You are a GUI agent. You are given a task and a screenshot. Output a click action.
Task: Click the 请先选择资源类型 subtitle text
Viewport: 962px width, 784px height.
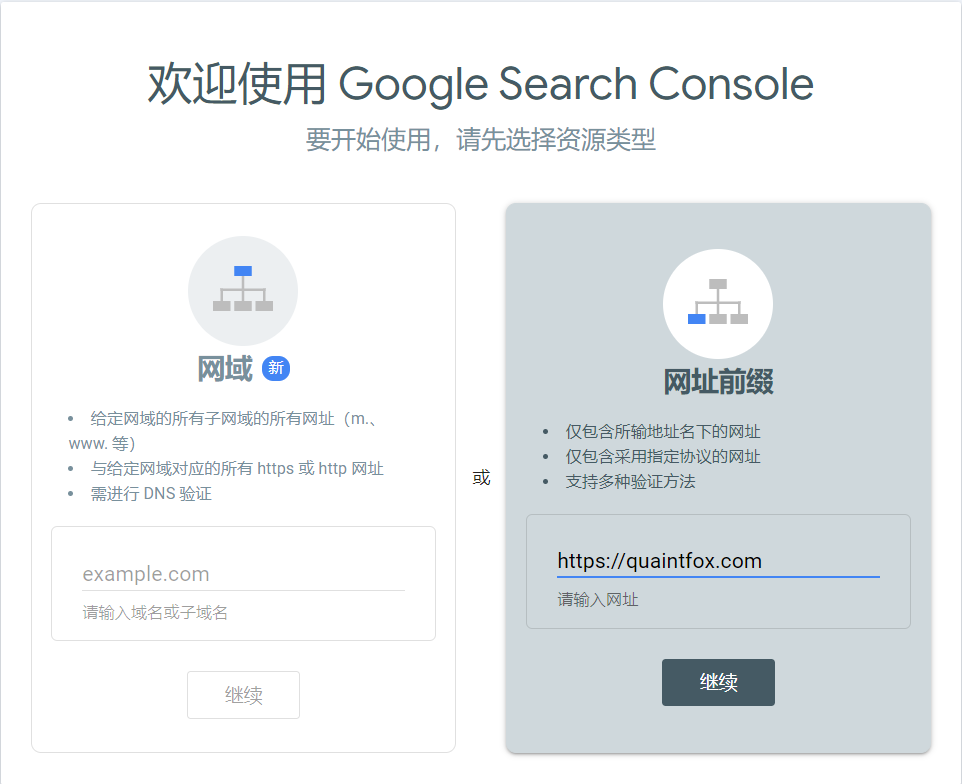pos(481,140)
